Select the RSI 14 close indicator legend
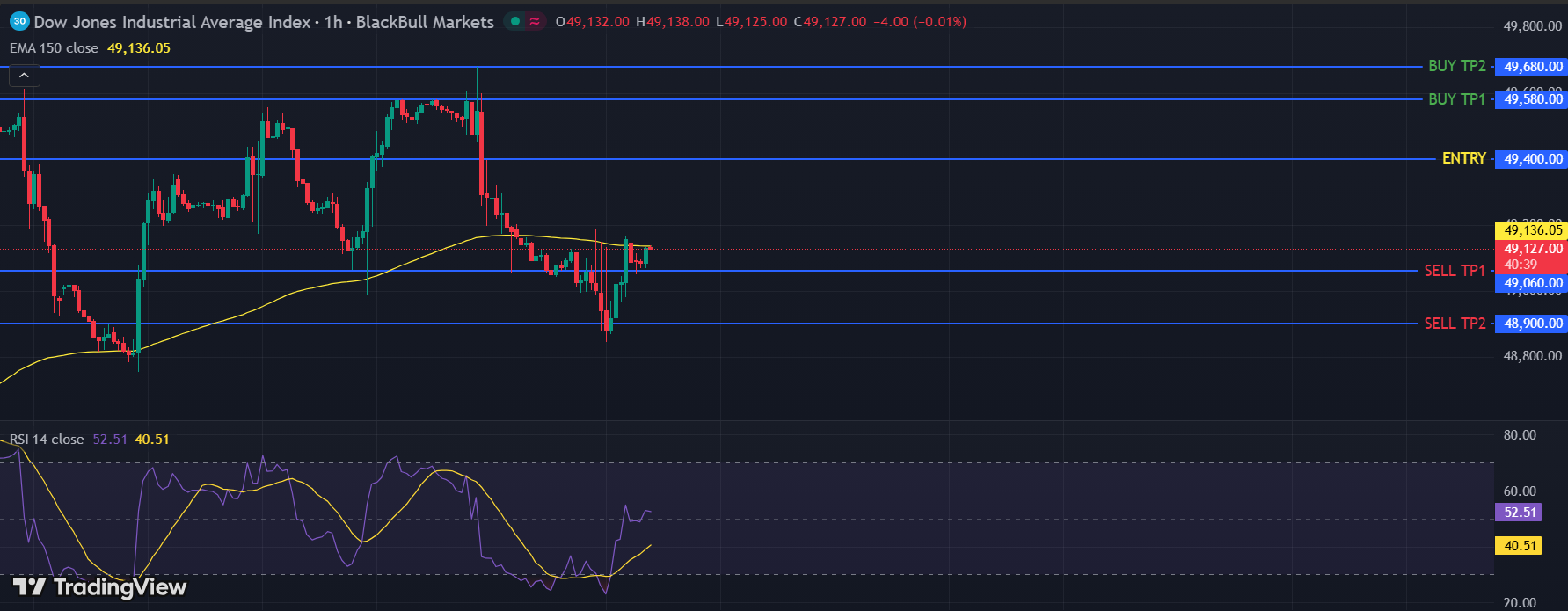The height and width of the screenshot is (611, 1568). point(47,440)
